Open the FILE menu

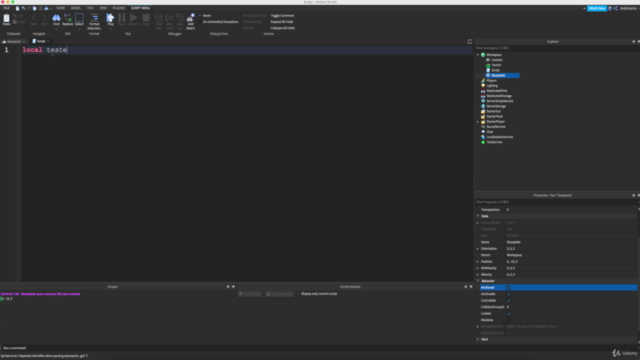[x=7, y=8]
